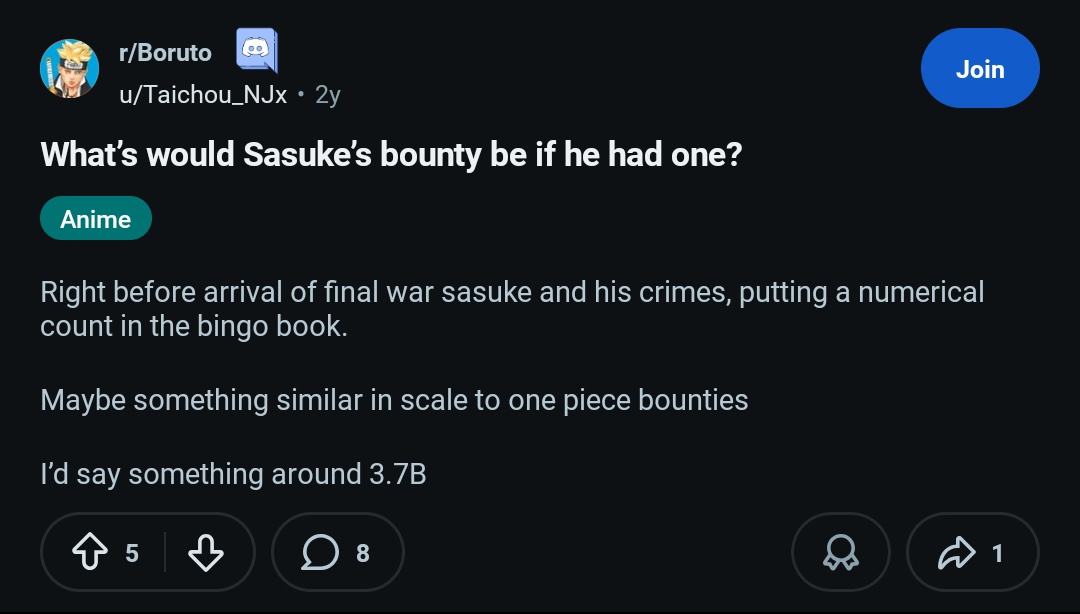The width and height of the screenshot is (1080, 614).
Task: Click the line 'I'd say something around 3.7B'
Action: point(233,474)
